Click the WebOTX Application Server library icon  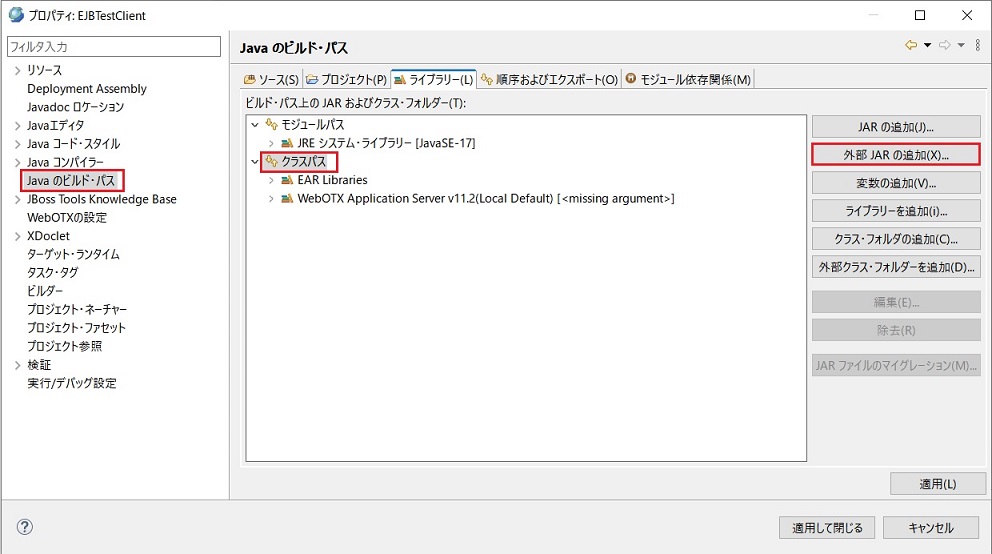pos(287,199)
